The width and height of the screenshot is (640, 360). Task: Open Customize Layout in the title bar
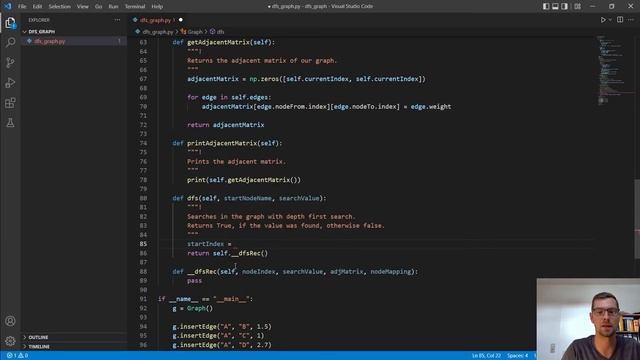pos(577,6)
